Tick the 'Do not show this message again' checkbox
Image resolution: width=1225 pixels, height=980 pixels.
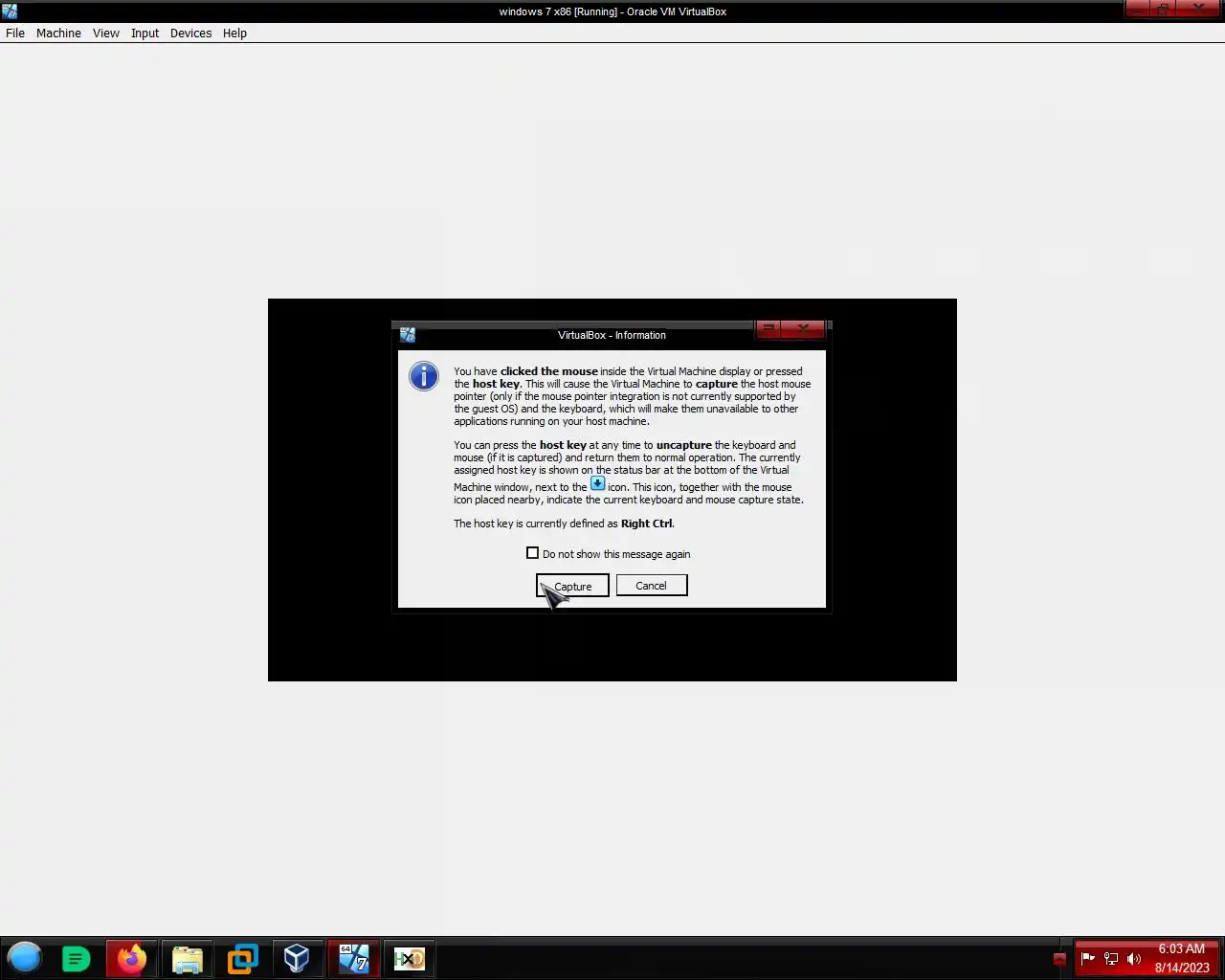(x=532, y=553)
